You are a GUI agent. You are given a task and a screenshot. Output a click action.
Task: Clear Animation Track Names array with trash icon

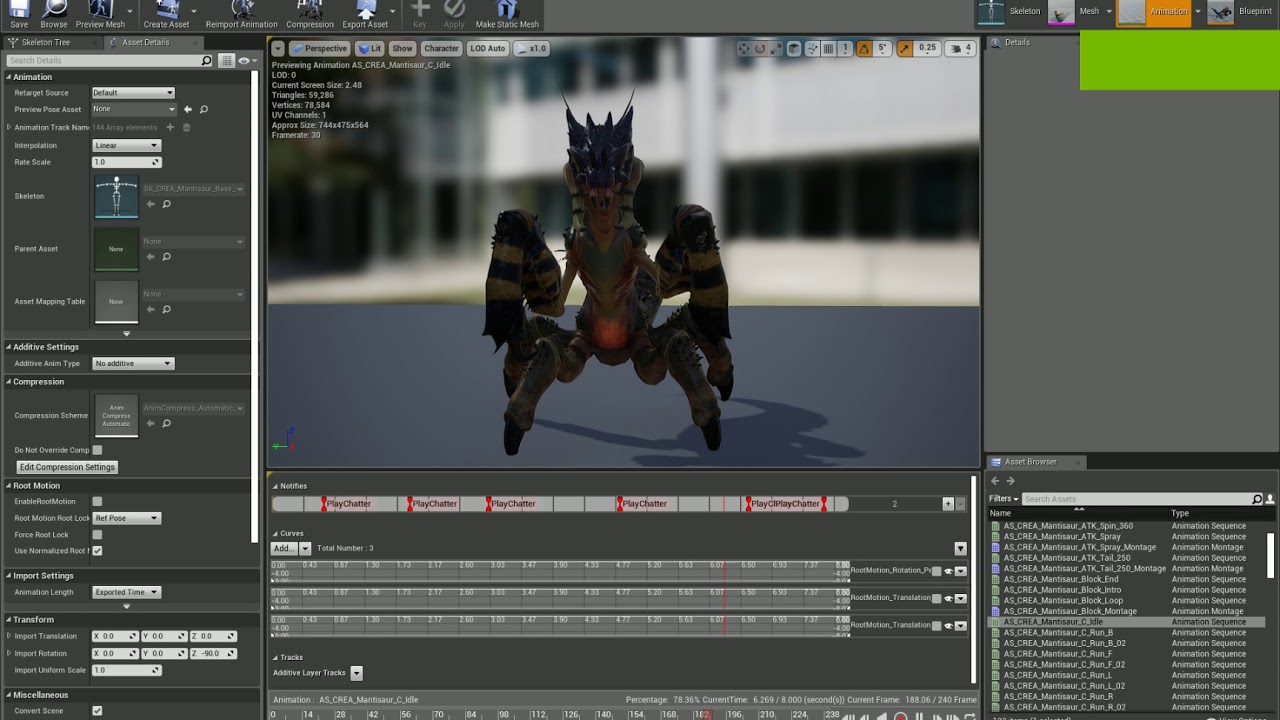(186, 127)
